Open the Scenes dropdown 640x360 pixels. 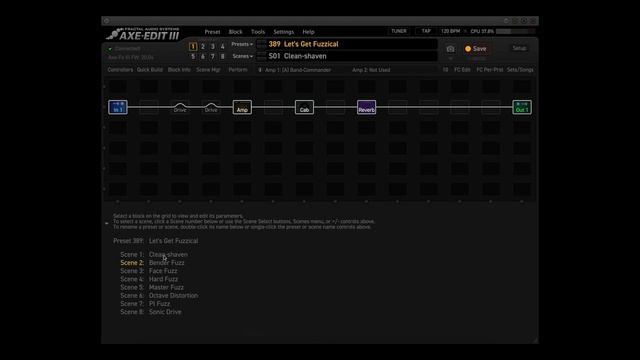(242, 56)
